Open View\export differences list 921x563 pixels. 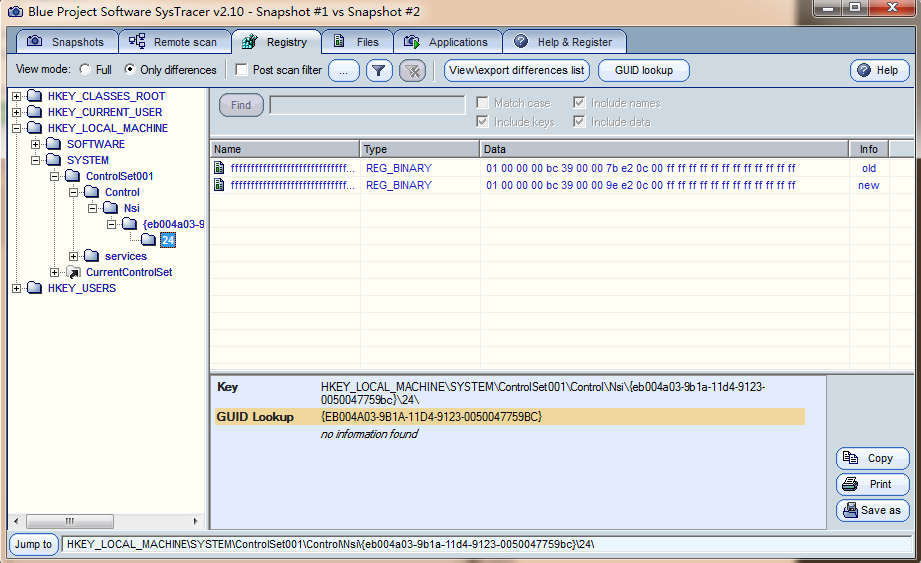tap(517, 70)
